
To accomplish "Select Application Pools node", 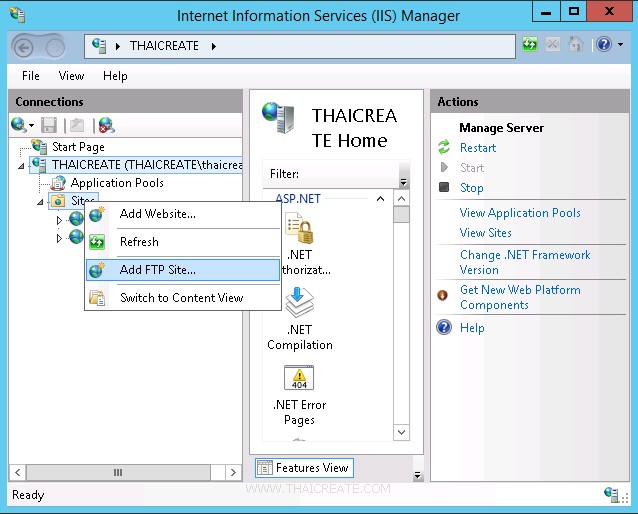I will [x=117, y=183].
